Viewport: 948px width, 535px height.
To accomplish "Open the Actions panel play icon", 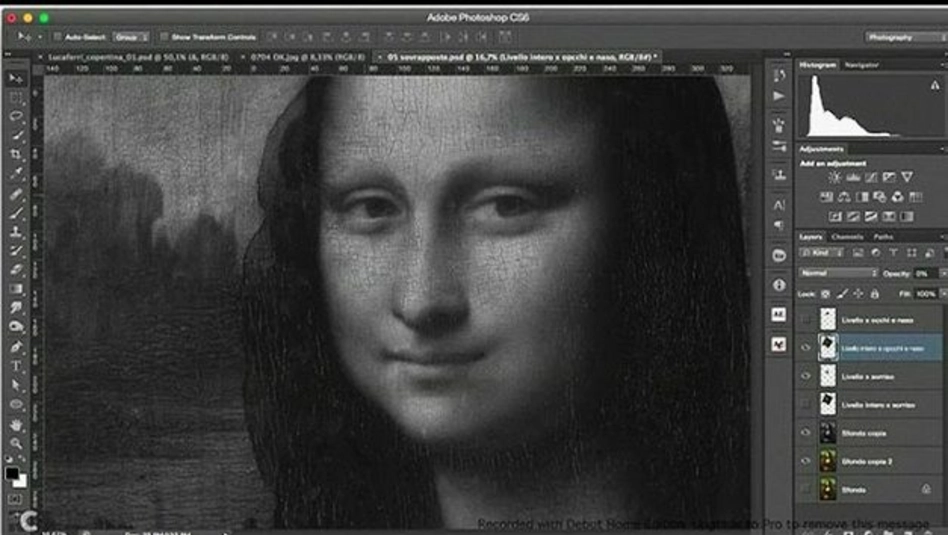I will (x=779, y=96).
